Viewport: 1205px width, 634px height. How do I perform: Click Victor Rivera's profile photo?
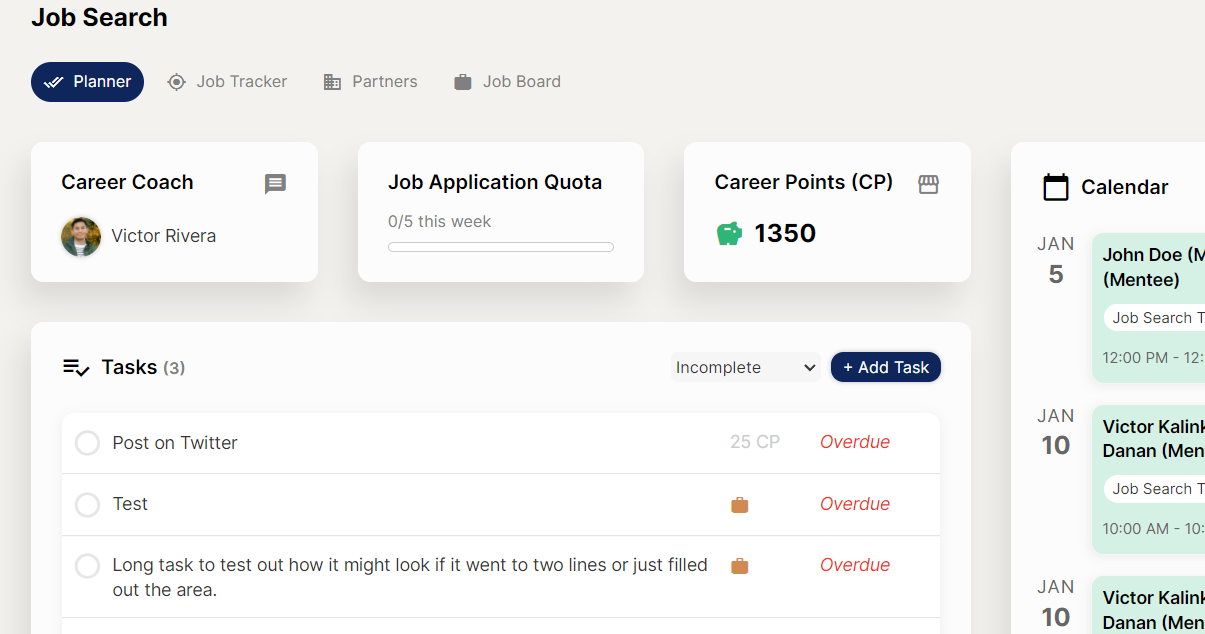pyautogui.click(x=81, y=237)
